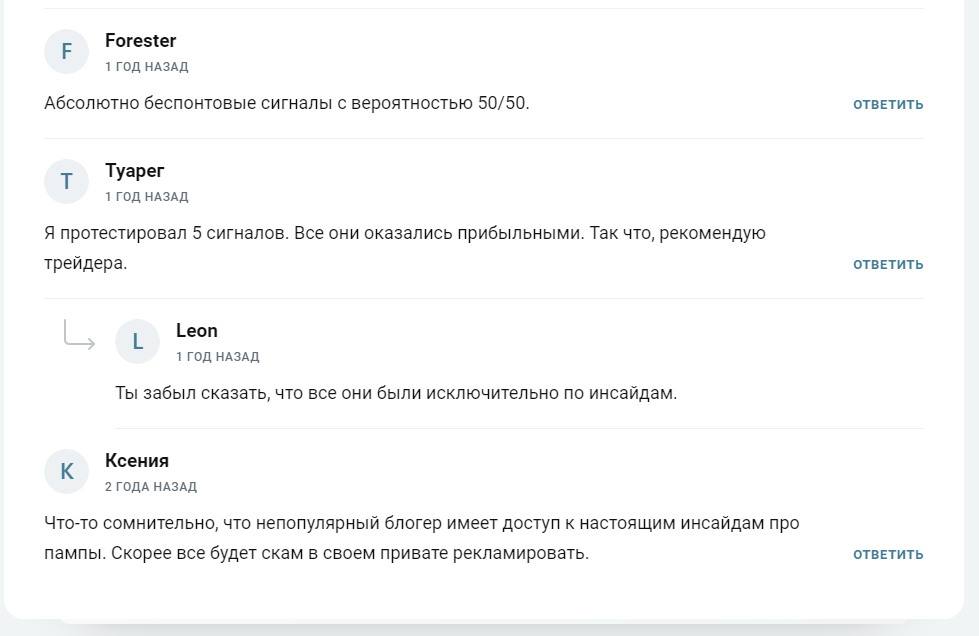Open the Forester username

[140, 41]
